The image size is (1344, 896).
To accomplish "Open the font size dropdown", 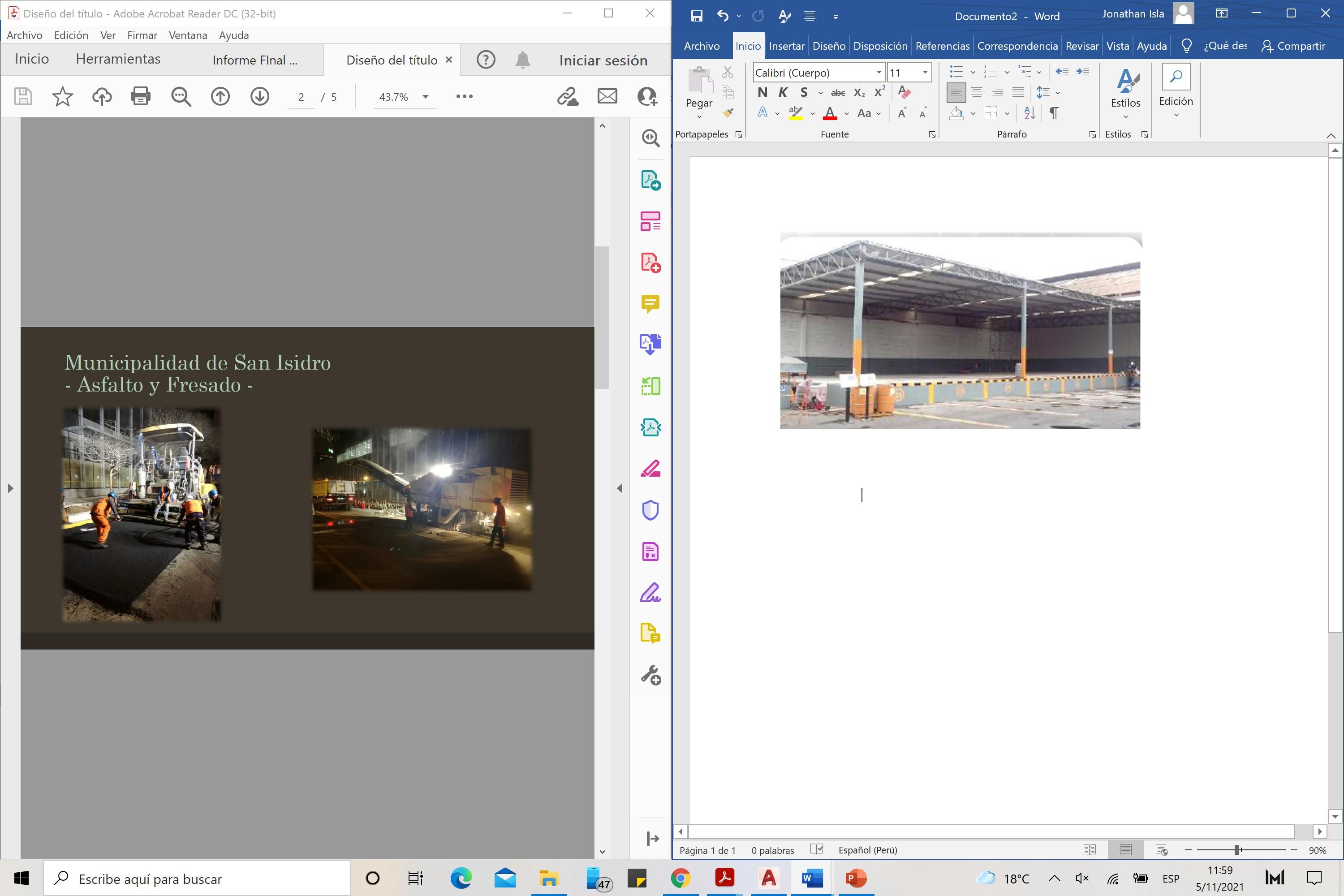I will point(925,73).
